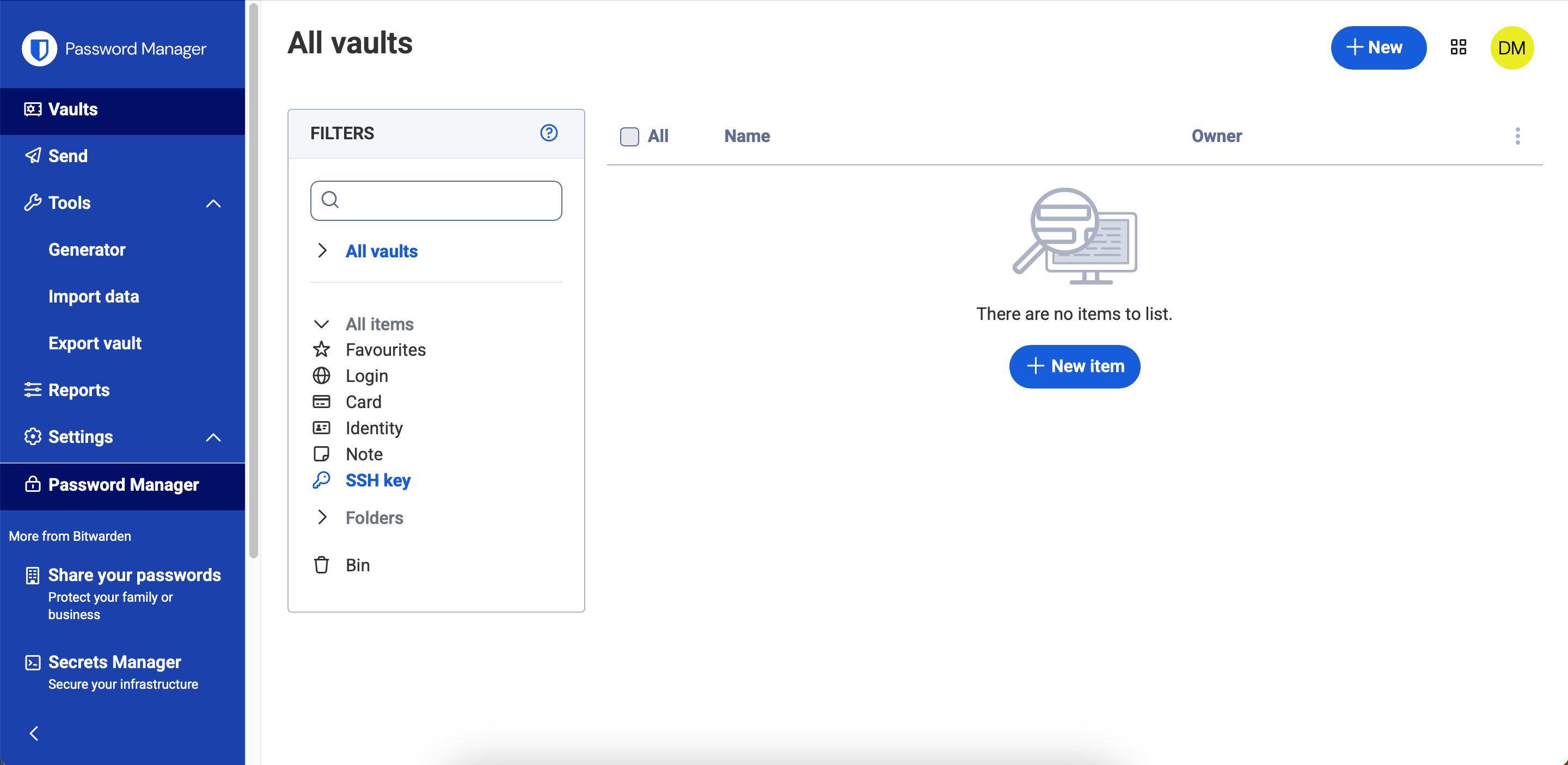Screen dimensions: 1568x765
Task: Collapse the sidebar with the left arrow
Action: [x=34, y=733]
